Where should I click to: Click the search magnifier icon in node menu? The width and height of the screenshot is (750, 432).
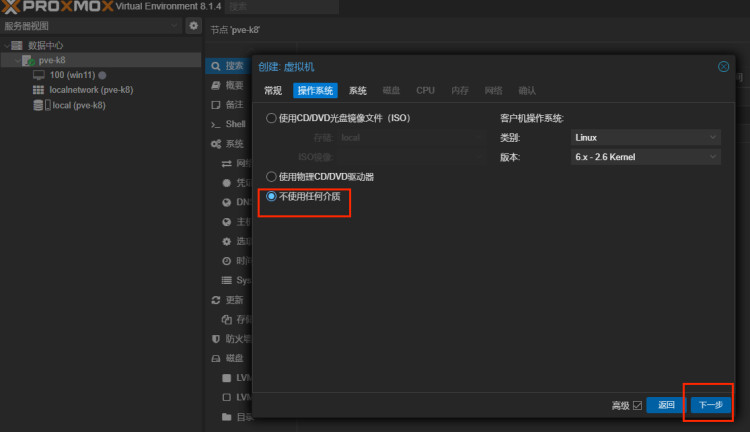[x=216, y=66]
